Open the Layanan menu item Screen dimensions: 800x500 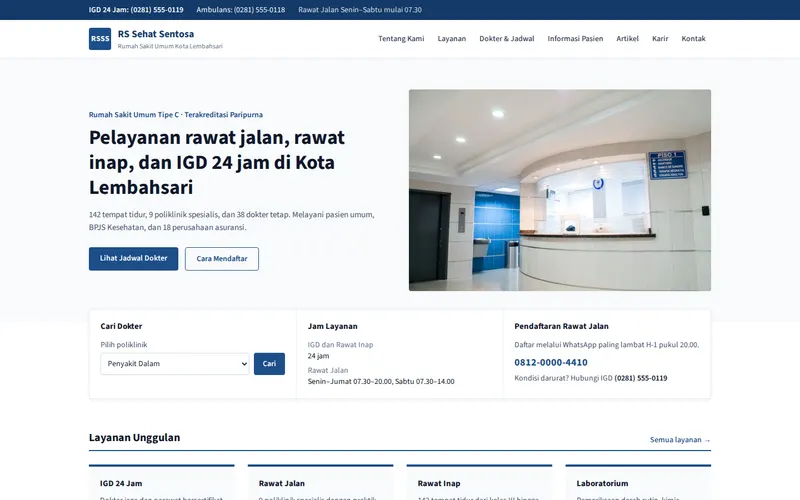point(452,39)
